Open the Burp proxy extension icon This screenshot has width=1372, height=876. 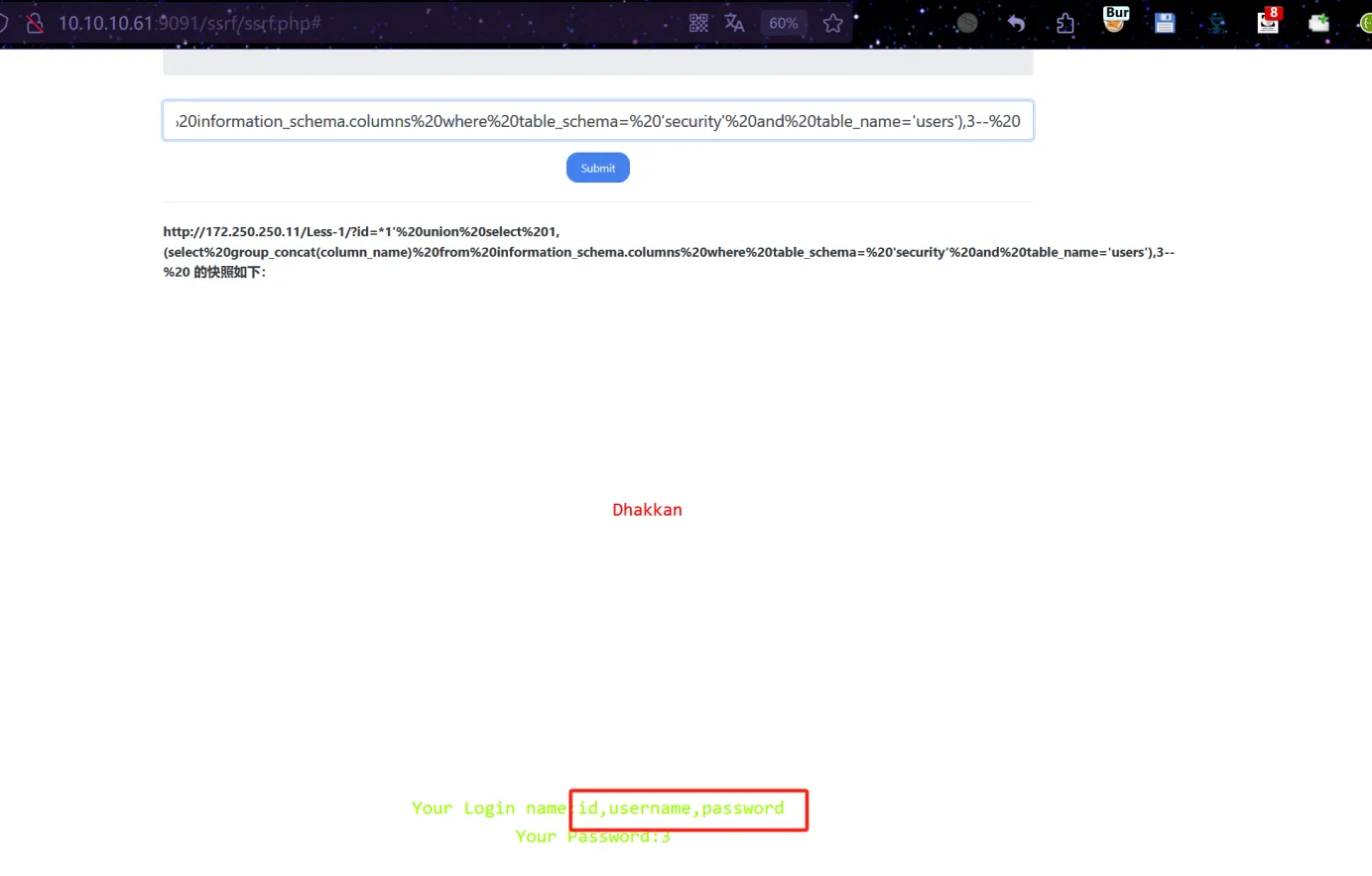(x=1116, y=20)
